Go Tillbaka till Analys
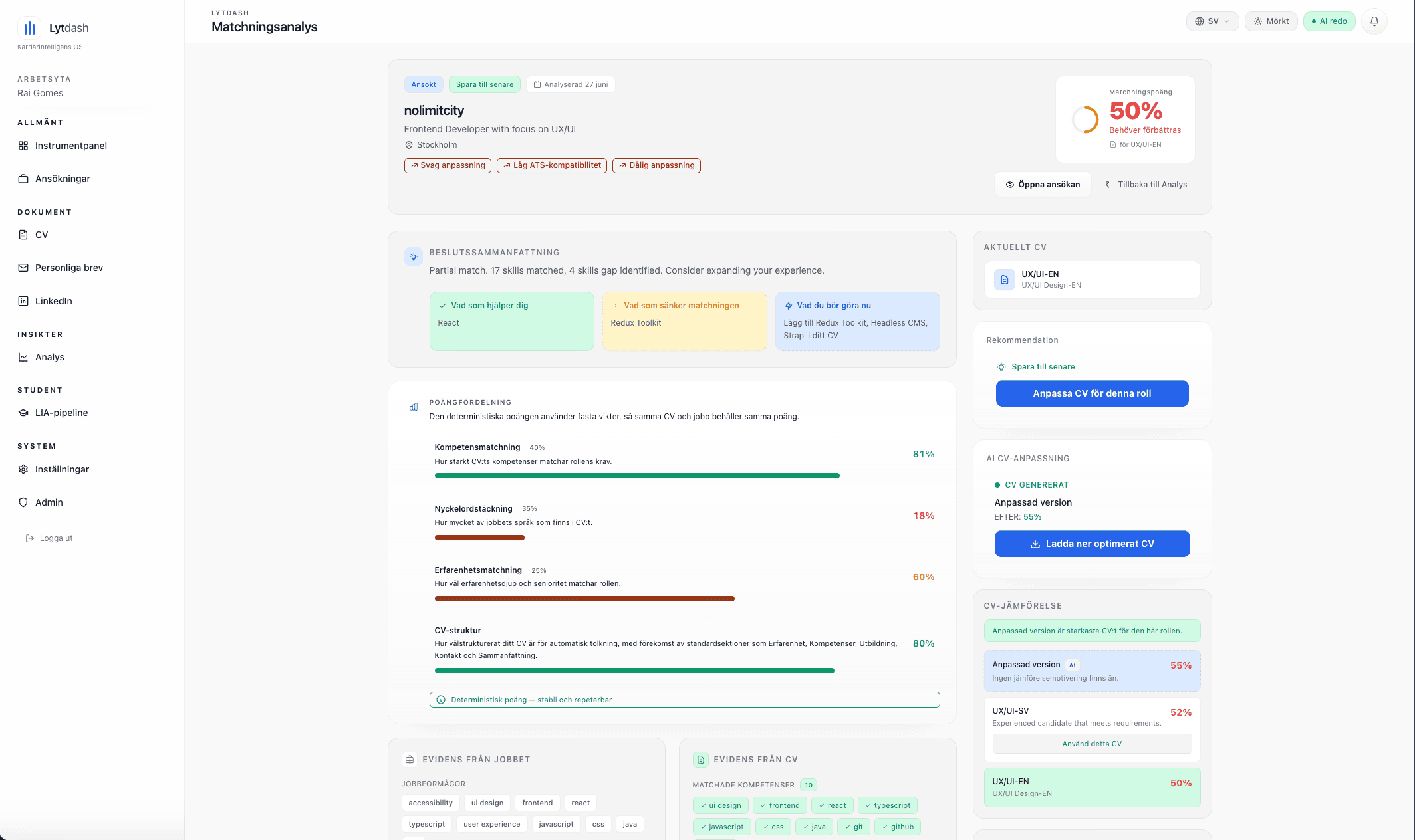This screenshot has width=1415, height=840. [x=1146, y=185]
